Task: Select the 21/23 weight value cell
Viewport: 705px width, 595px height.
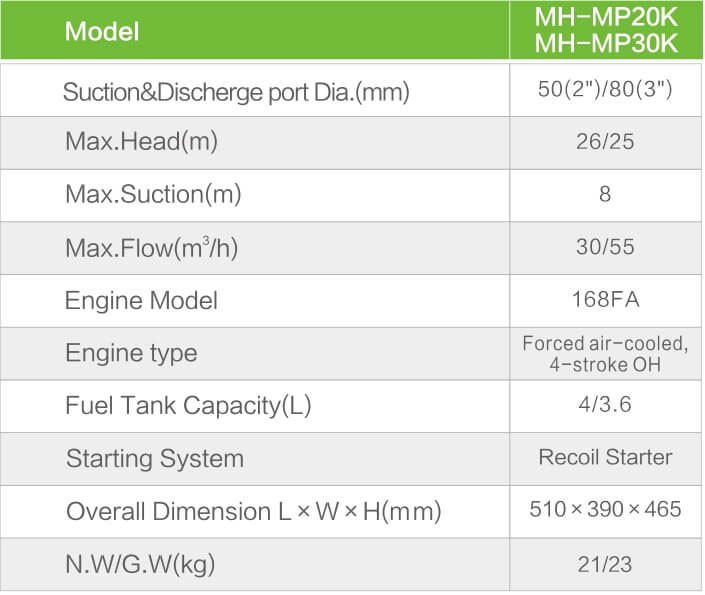Action: 606,564
